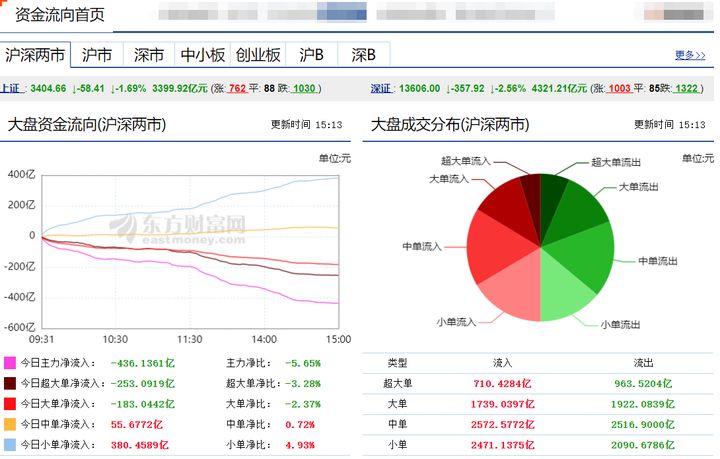The height and width of the screenshot is (459, 720).
Task: Open 上证 falling count 1030 link
Action: tap(304, 88)
